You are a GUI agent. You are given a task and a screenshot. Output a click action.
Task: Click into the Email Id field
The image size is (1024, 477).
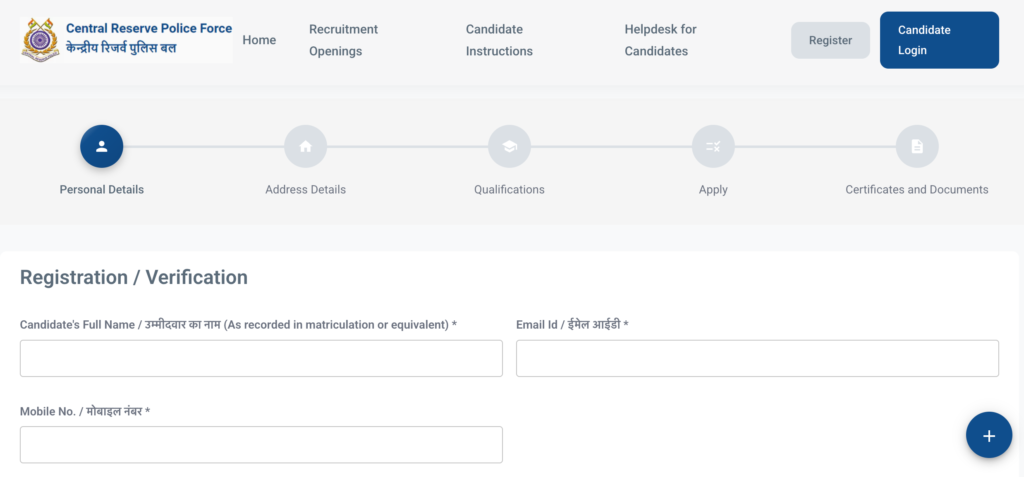757,358
